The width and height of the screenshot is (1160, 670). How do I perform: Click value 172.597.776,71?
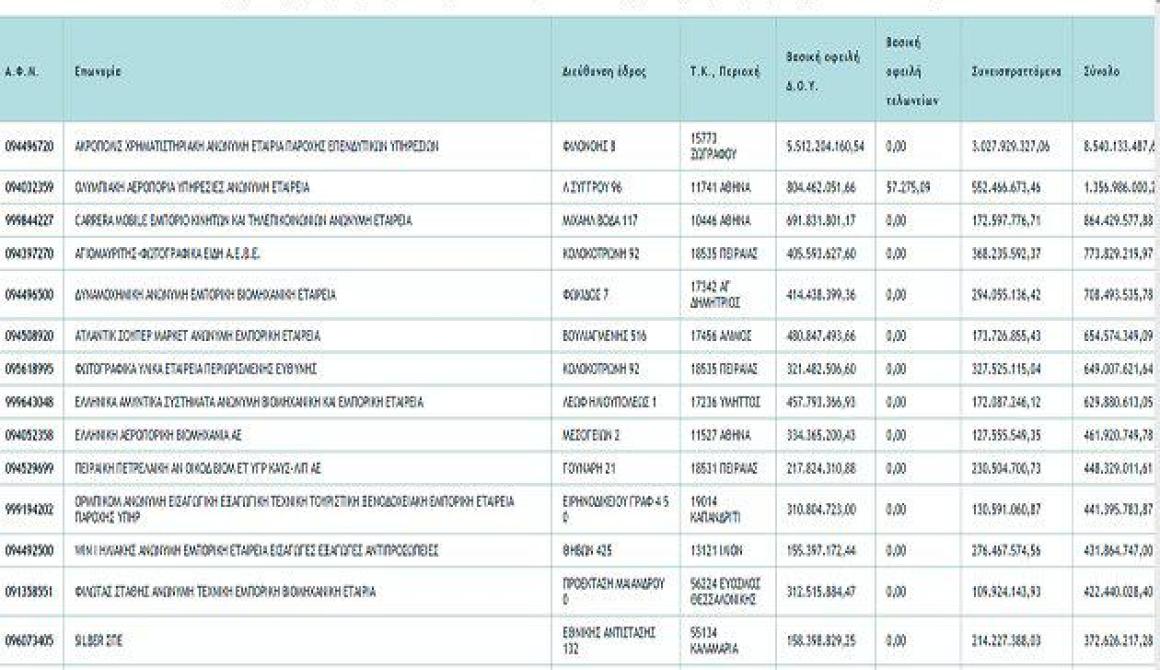[1006, 220]
